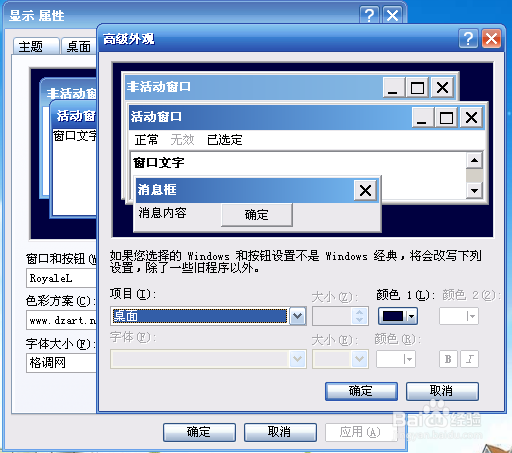This screenshot has height=453, width=512.
Task: Click 应用(A) in 显示 属性 window
Action: [361, 432]
